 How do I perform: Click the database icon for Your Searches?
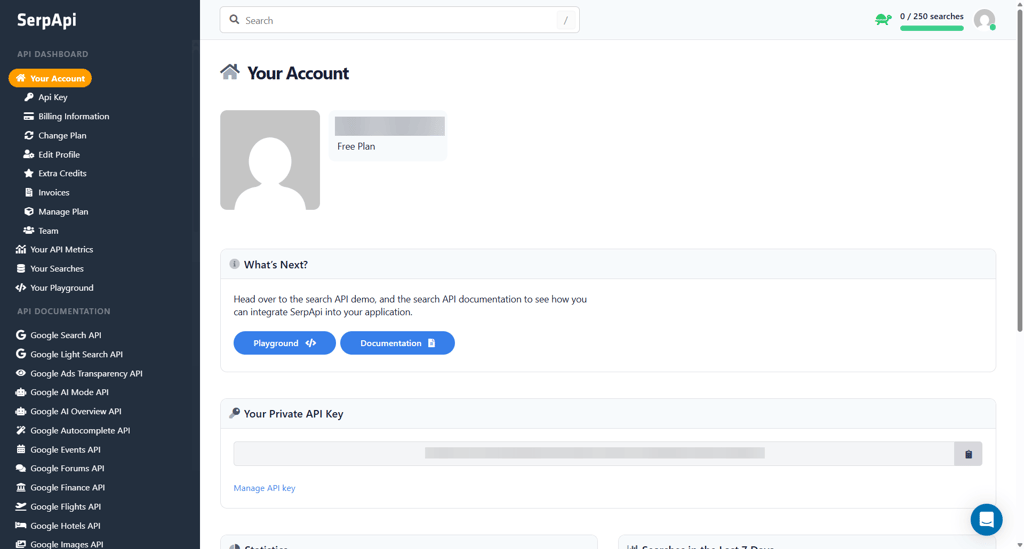pos(21,268)
